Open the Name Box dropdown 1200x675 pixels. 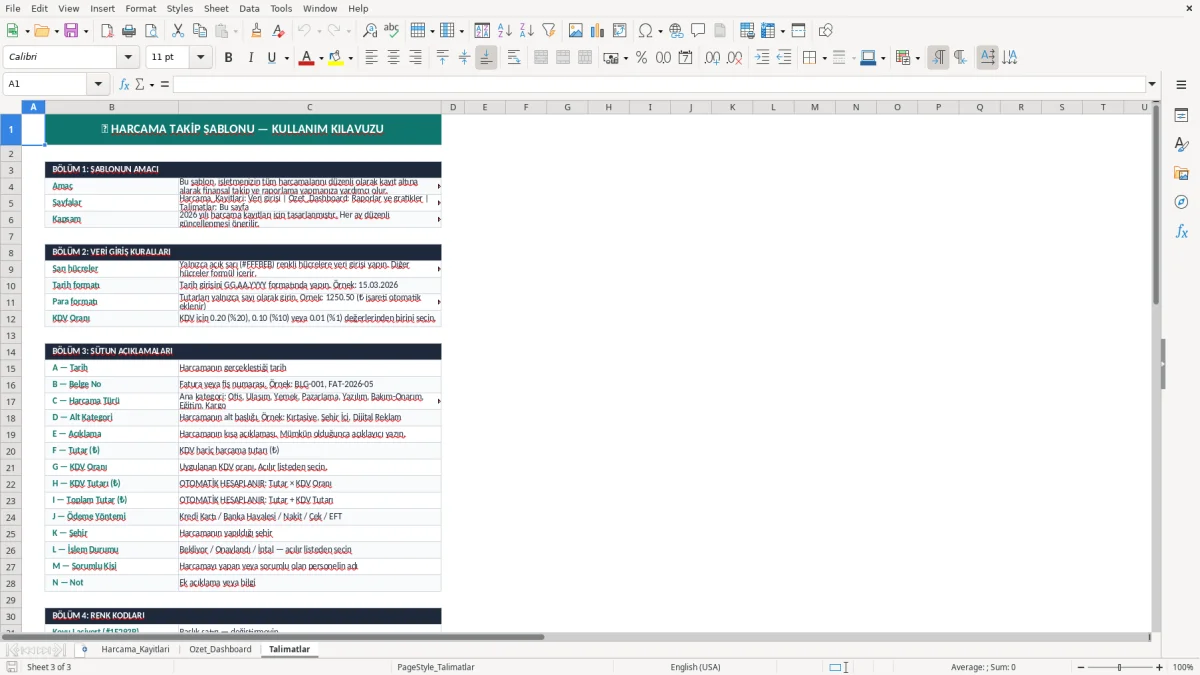tap(99, 84)
